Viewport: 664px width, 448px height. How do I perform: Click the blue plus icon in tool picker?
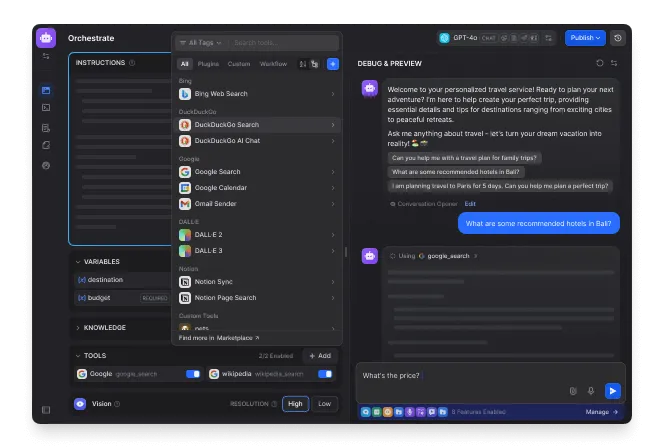point(333,64)
